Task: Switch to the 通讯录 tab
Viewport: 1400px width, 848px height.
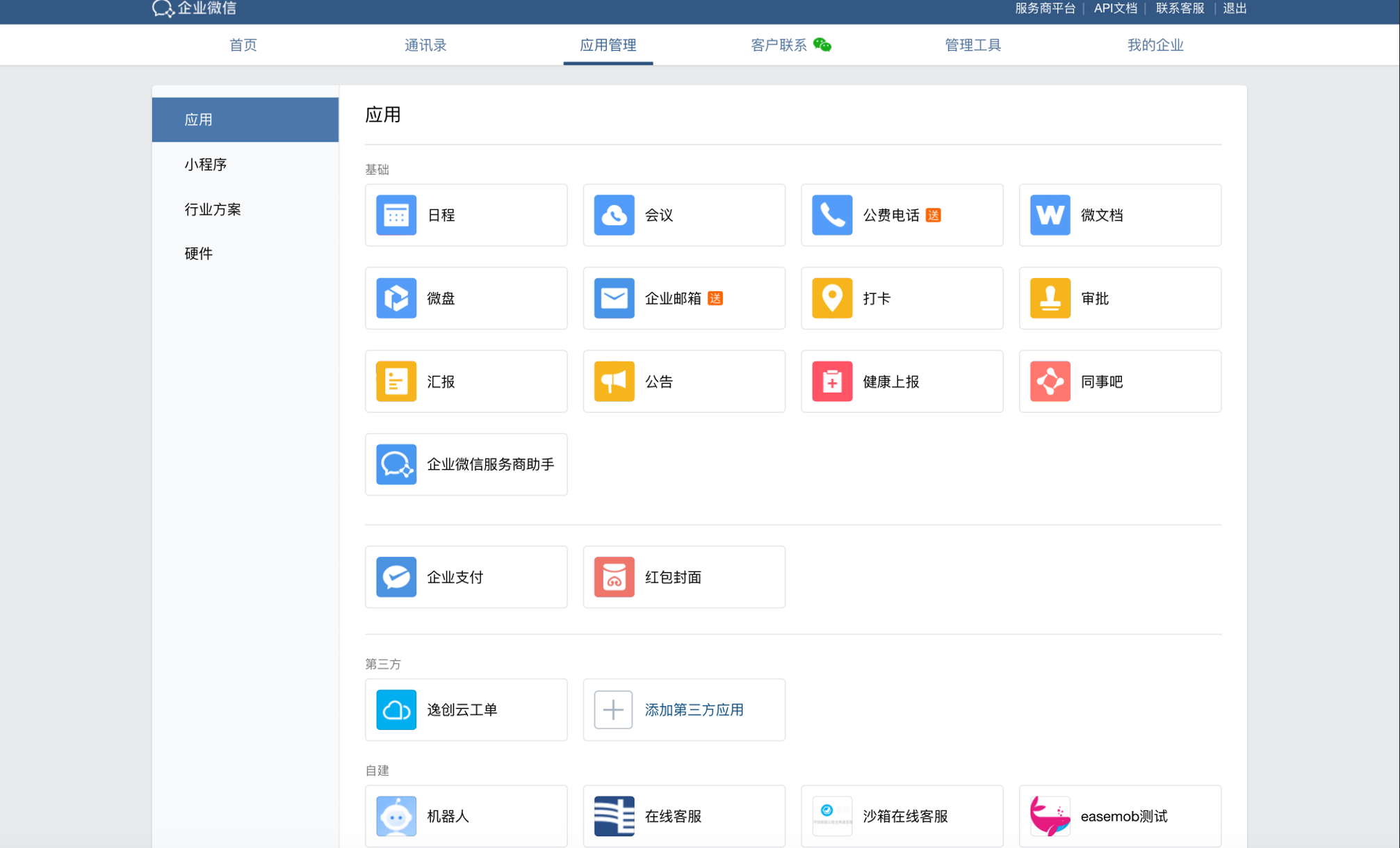Action: [425, 45]
